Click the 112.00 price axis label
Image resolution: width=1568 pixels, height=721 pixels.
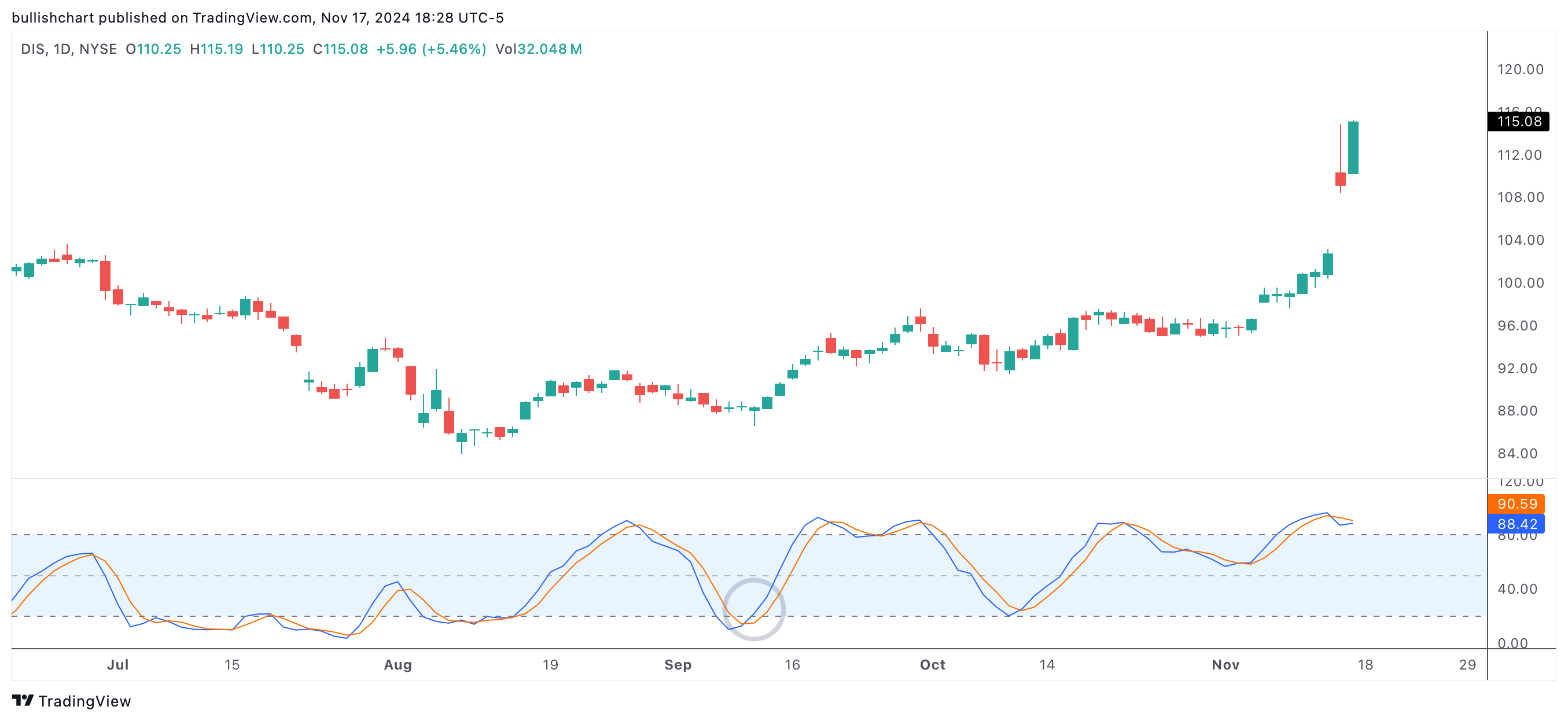(x=1520, y=155)
